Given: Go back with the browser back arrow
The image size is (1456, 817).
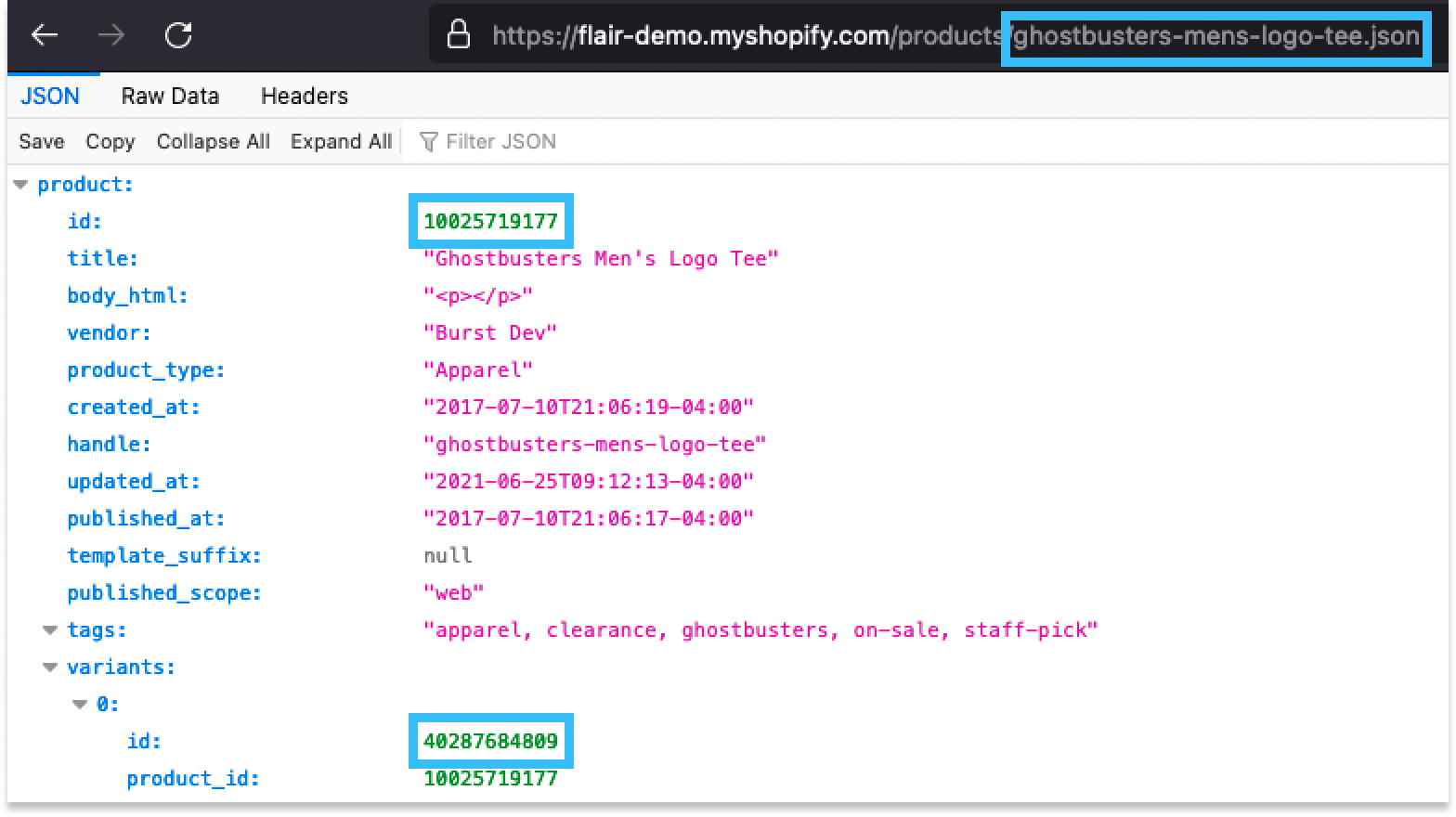Looking at the screenshot, I should [x=45, y=35].
